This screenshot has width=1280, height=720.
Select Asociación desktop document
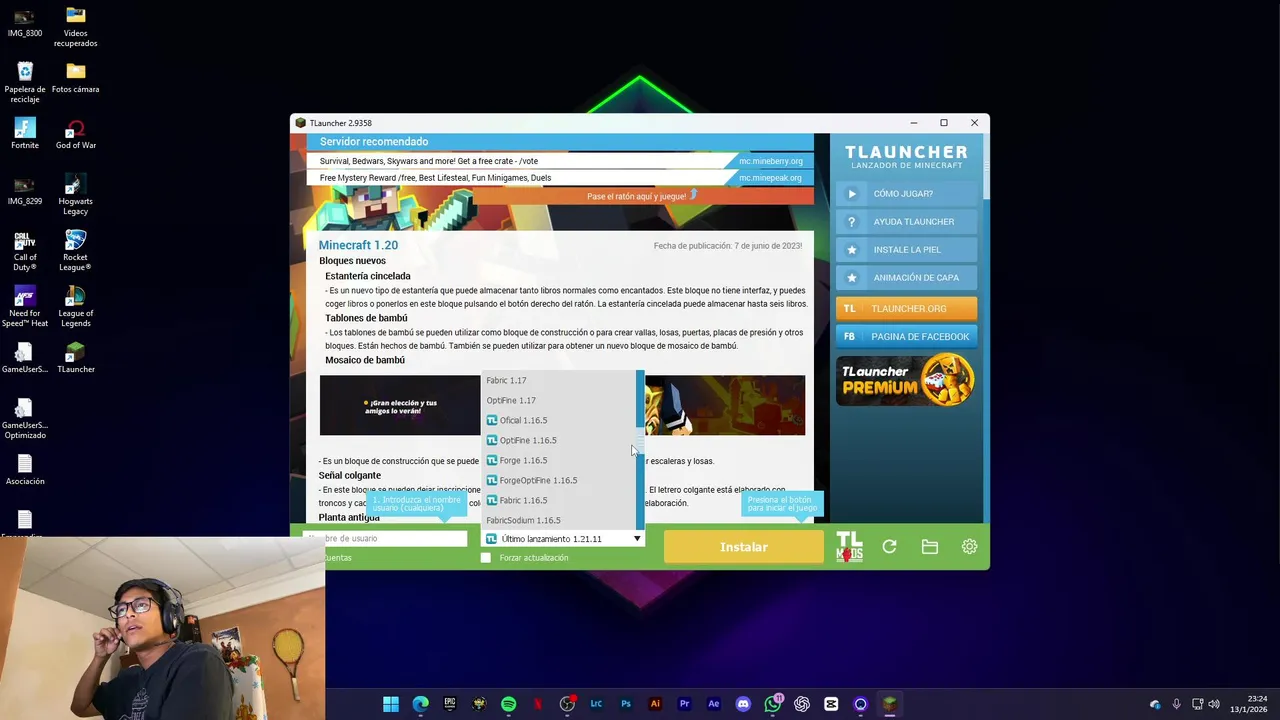(x=25, y=469)
